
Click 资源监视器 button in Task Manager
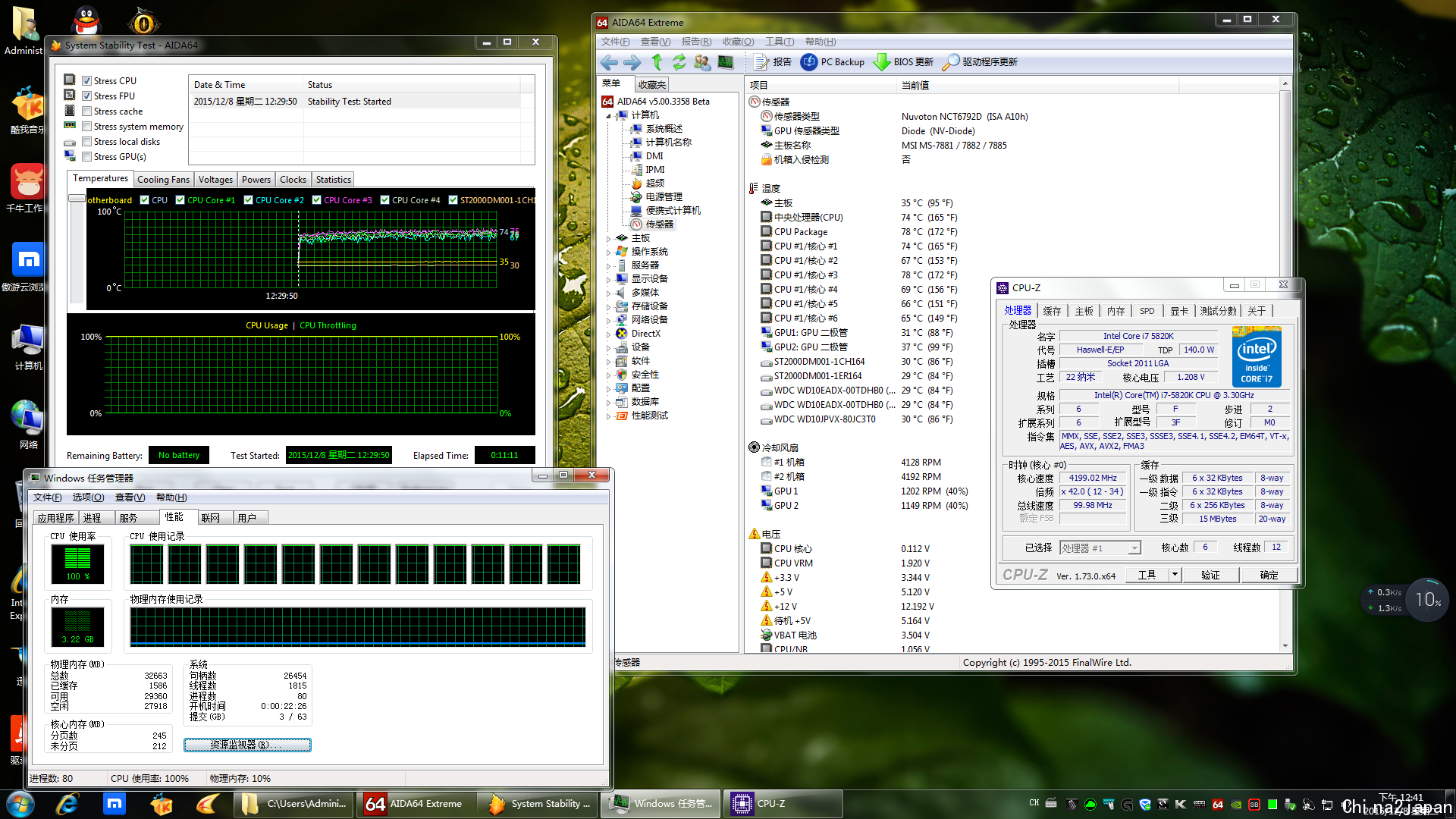(247, 745)
